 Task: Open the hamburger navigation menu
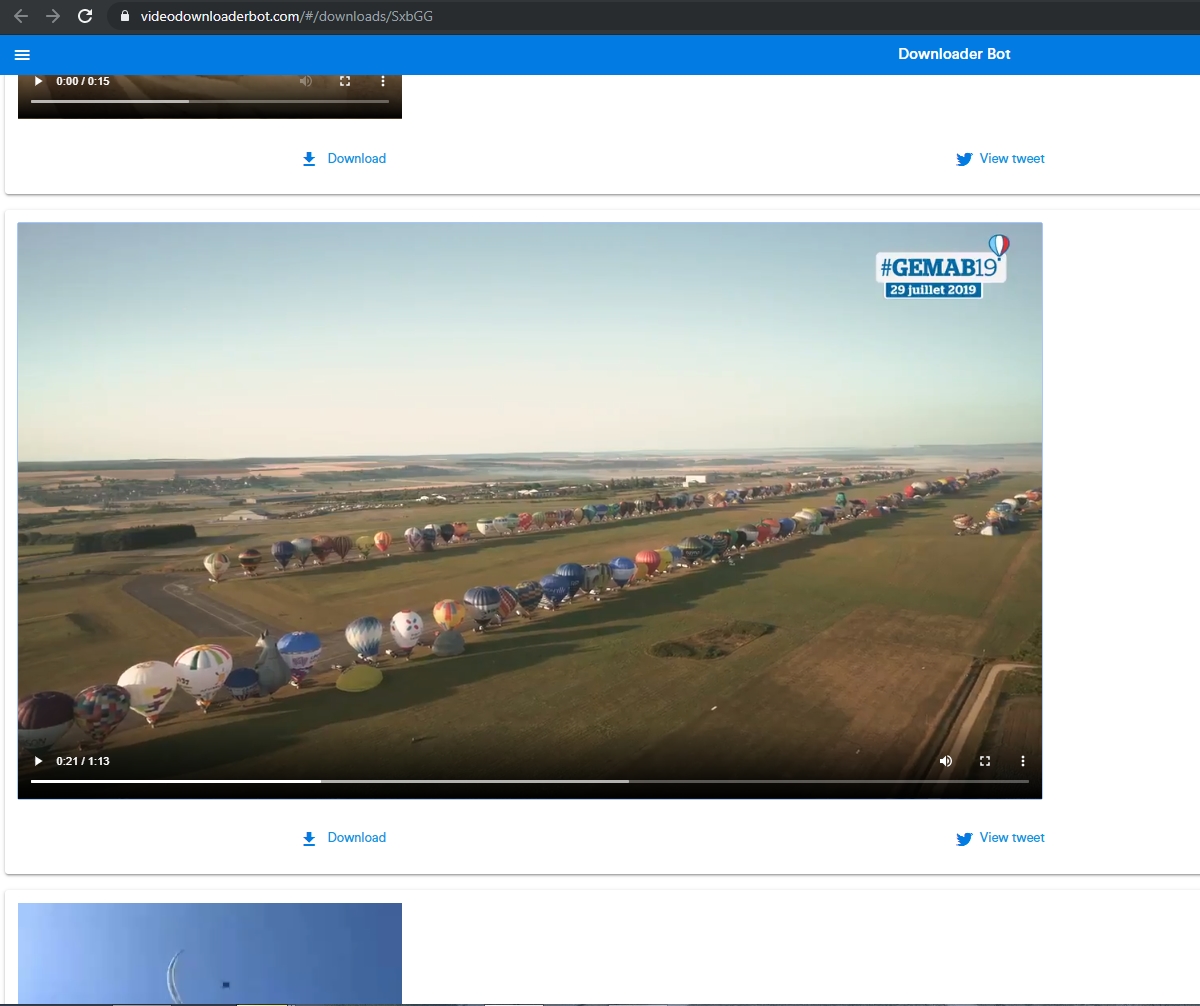[x=22, y=55]
